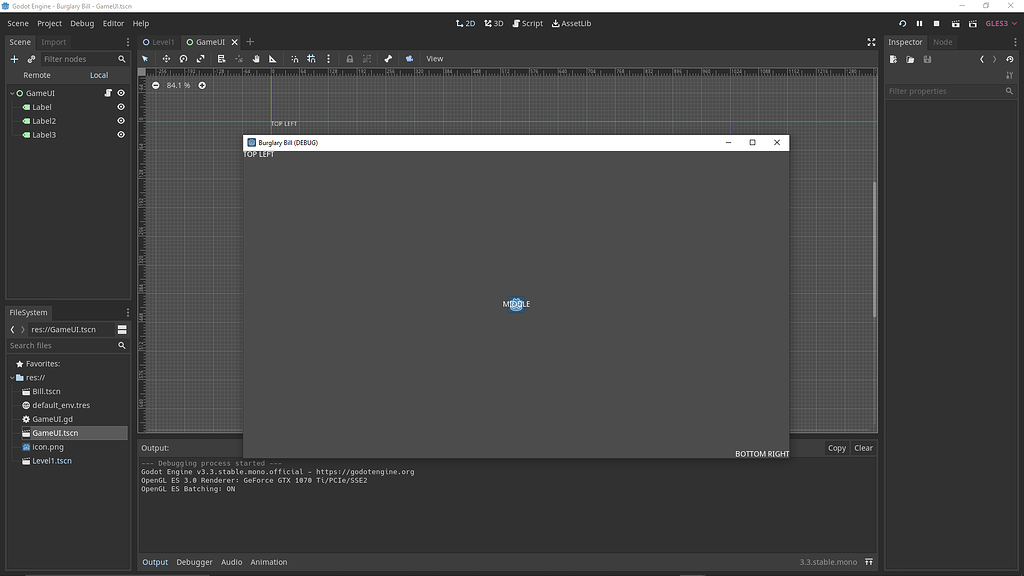Screen dimensions: 1024x576
Task: Select the Move tool in the canvas toolbar
Action: tap(166, 59)
